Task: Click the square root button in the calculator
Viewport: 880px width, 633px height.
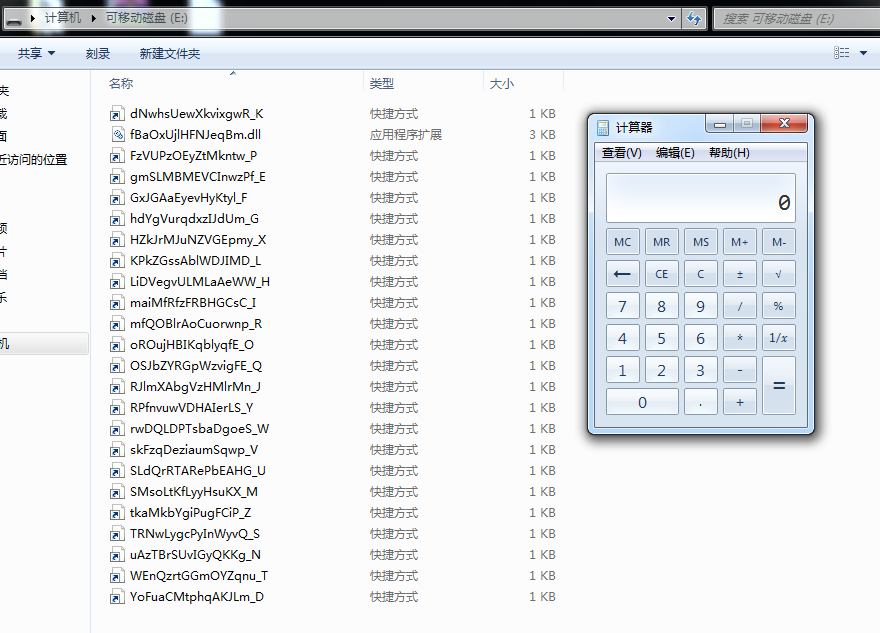Action: [778, 274]
